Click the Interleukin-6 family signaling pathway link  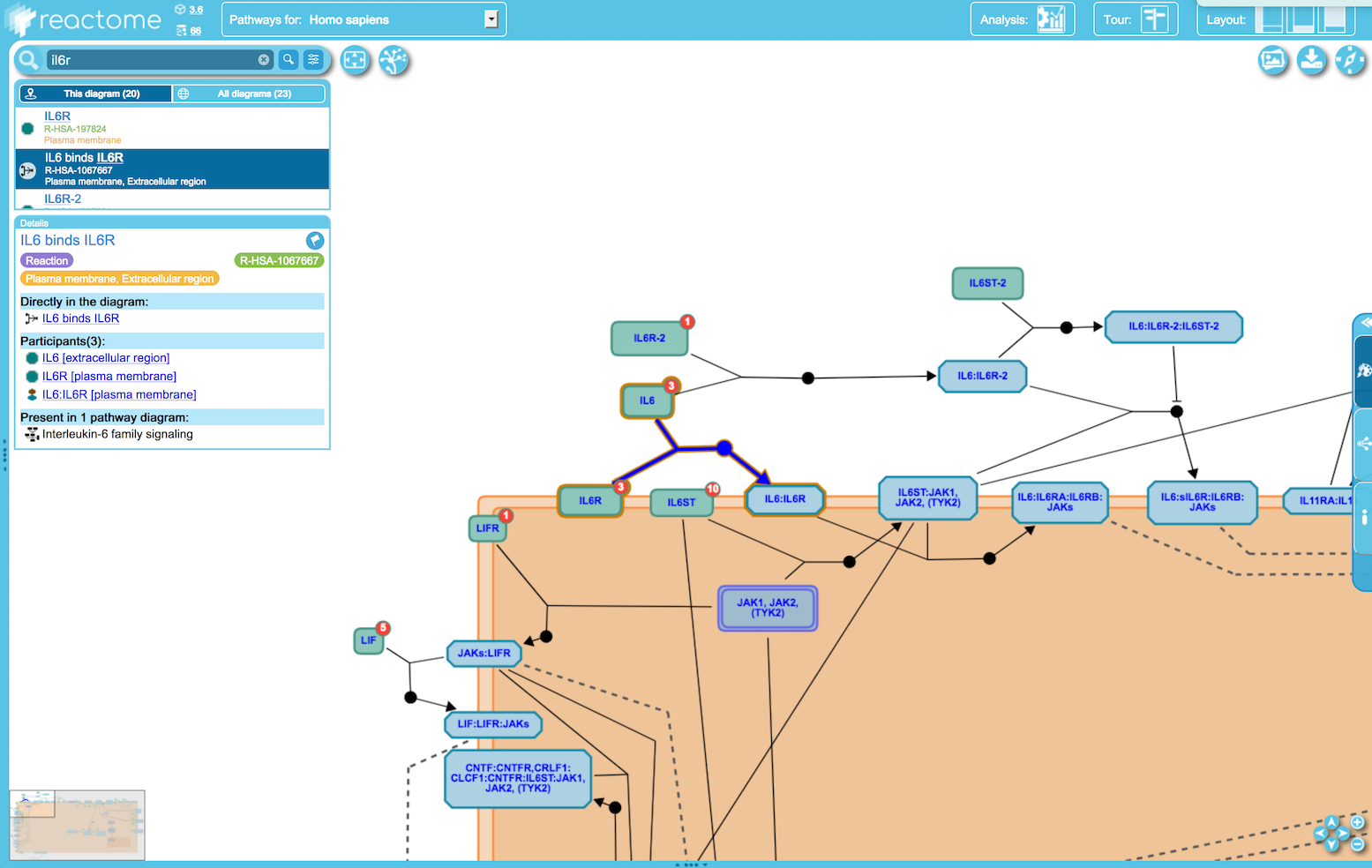tap(117, 434)
